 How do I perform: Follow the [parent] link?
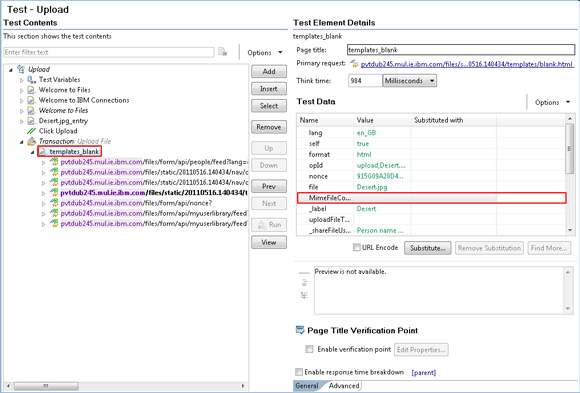(424, 373)
